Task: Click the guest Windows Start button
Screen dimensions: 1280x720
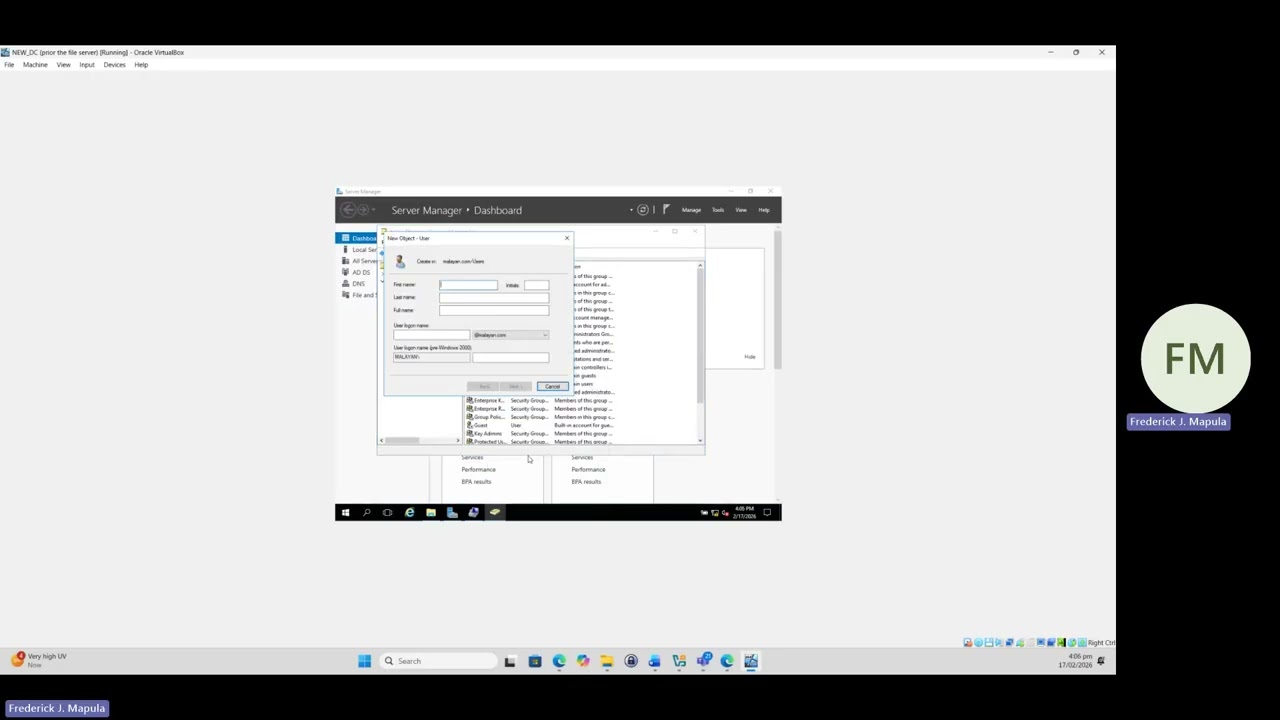Action: (345, 512)
